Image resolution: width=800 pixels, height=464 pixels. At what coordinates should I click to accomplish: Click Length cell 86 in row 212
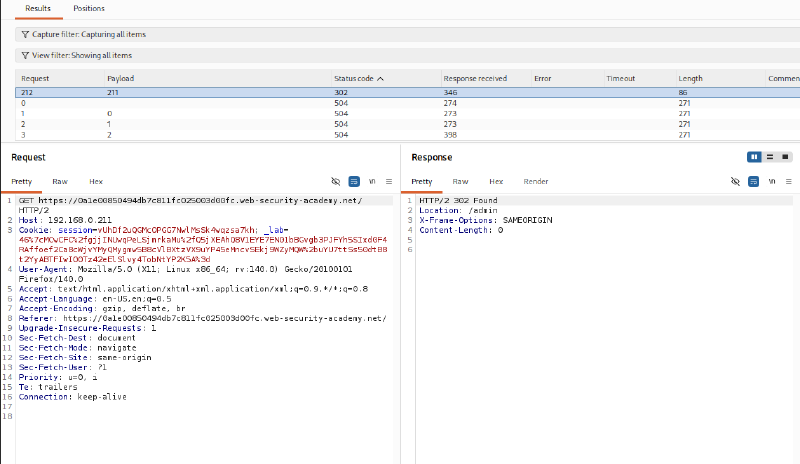point(683,92)
